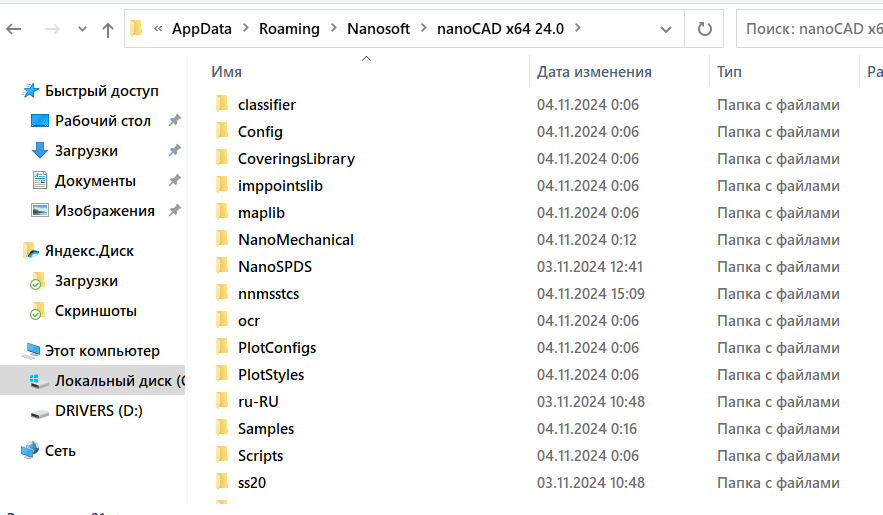Click nanoCAD x64 24.0 breadcrumb
The image size is (883, 515).
[x=500, y=29]
